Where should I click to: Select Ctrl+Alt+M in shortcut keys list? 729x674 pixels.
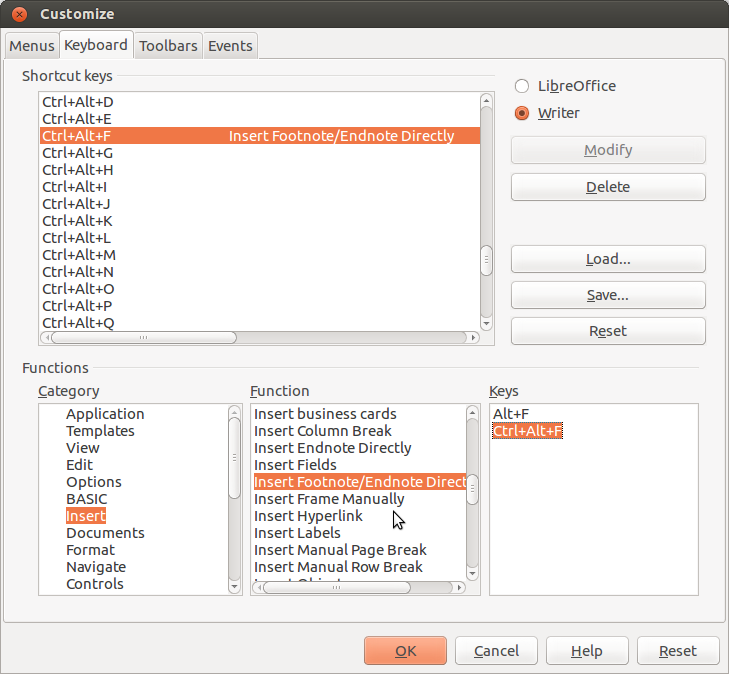260,255
